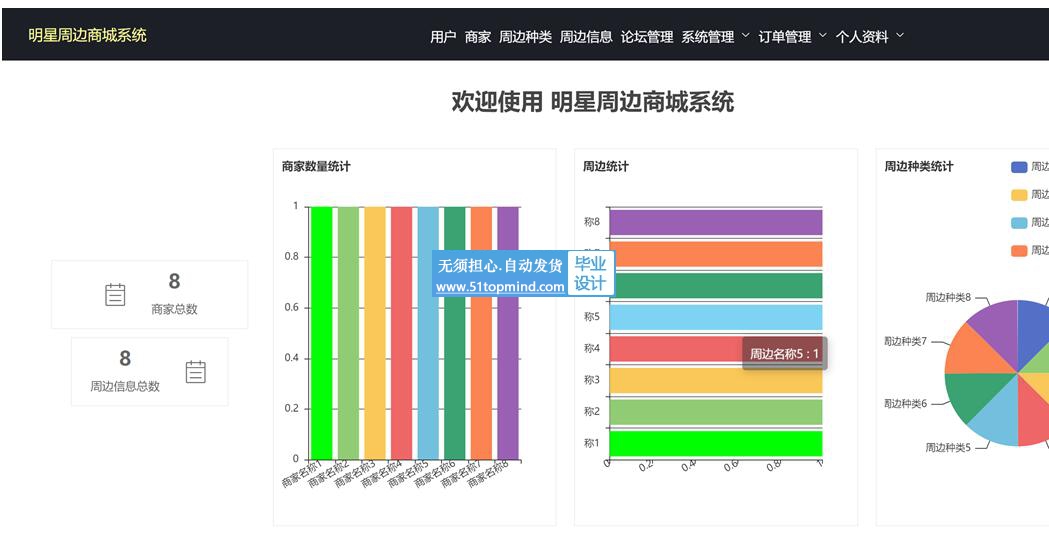
Task: Click the 商家名称1 x-axis label
Action: 302,473
